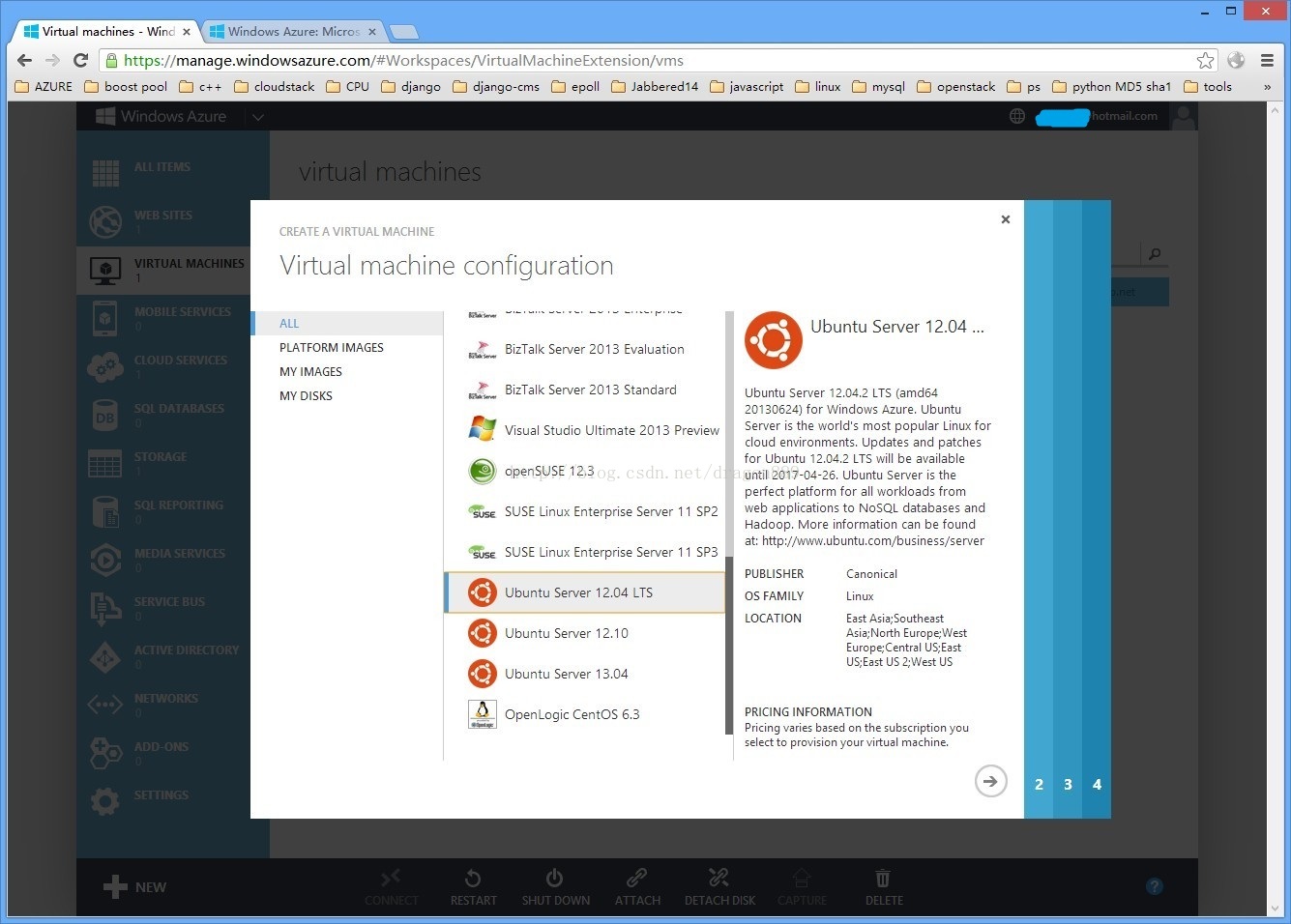Viewport: 1291px width, 924px height.
Task: Jump to wizard step 2
Action: (1039, 785)
